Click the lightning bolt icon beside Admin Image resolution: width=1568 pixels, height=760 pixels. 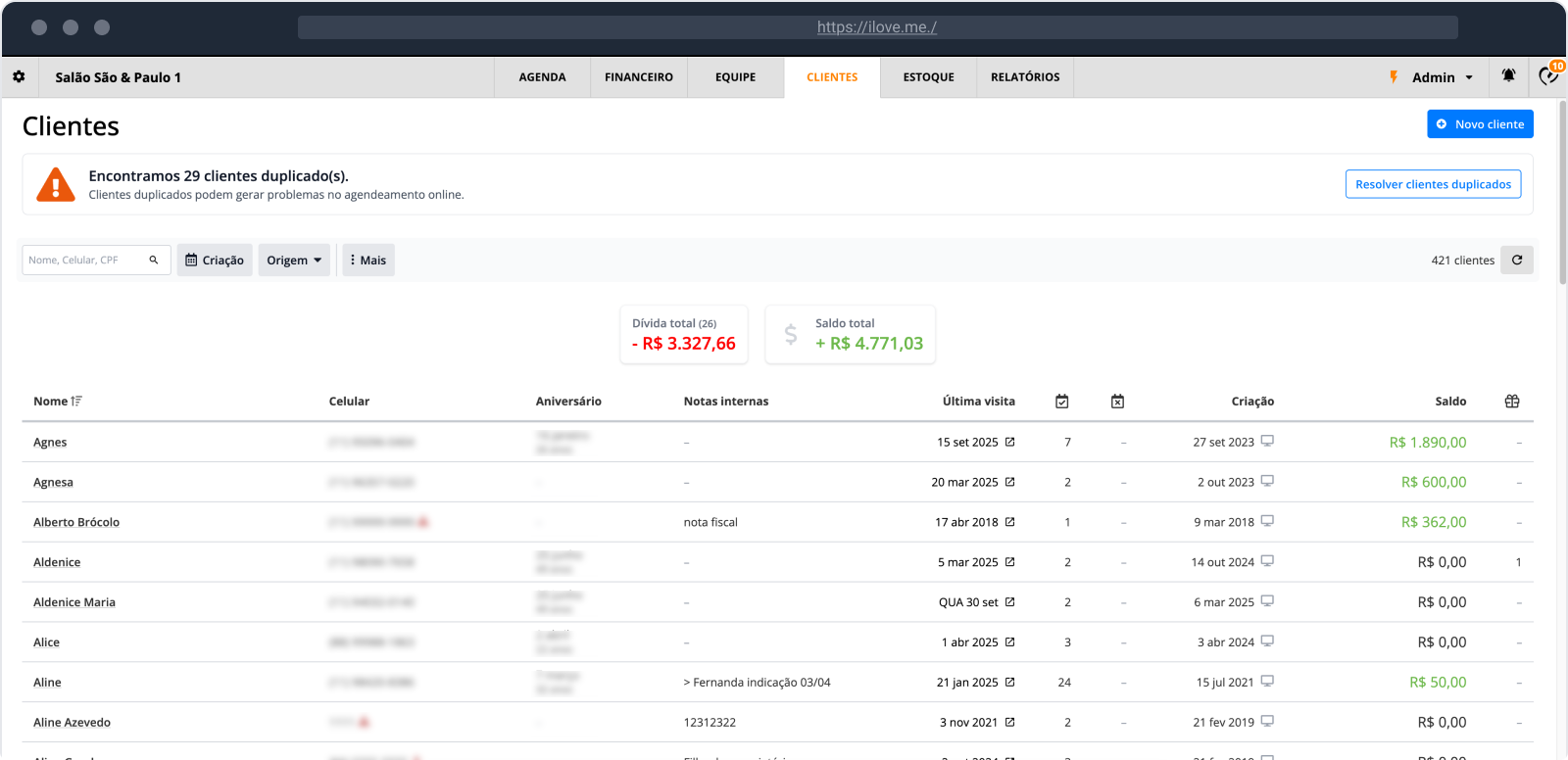1394,76
